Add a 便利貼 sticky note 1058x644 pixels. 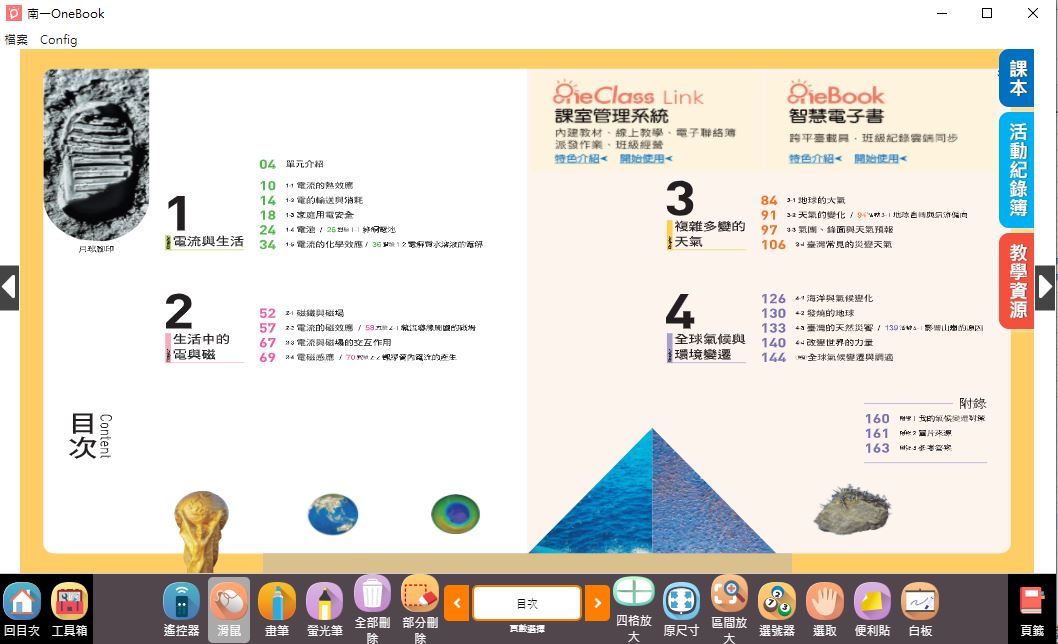(x=872, y=610)
